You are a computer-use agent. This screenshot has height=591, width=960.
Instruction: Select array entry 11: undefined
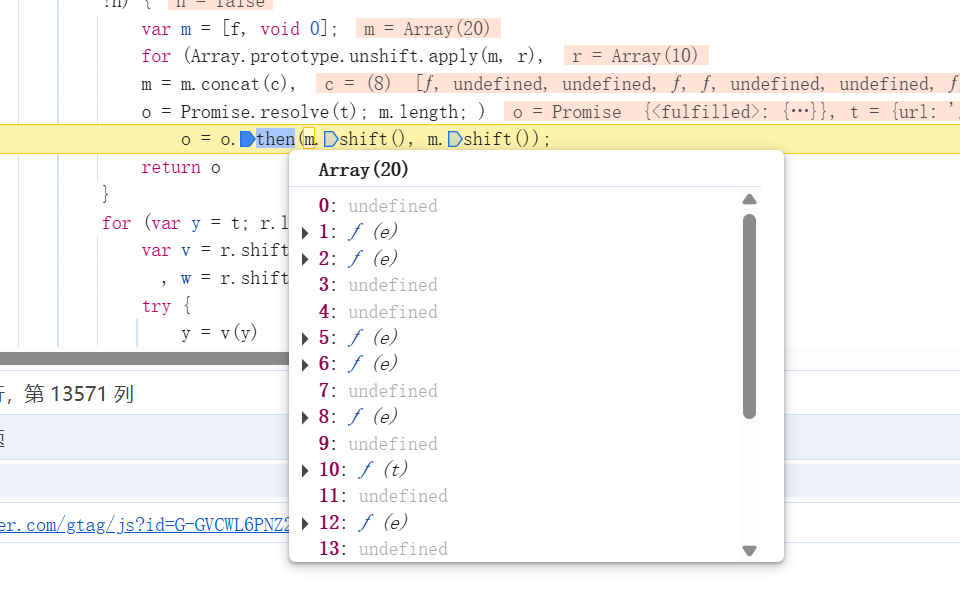[x=383, y=496]
